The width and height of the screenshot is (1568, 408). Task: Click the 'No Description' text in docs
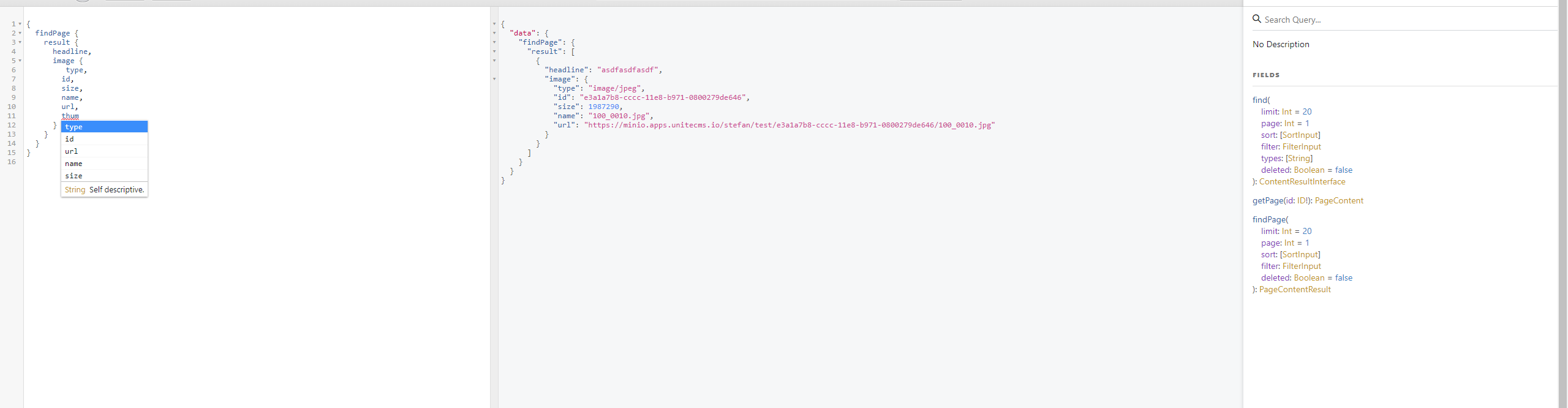click(x=1281, y=44)
